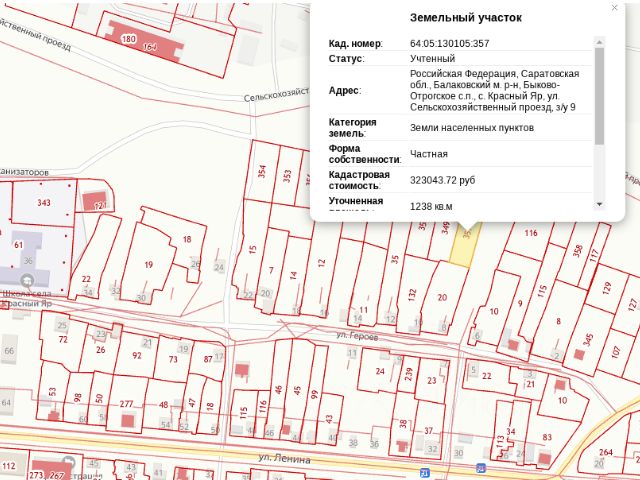Select building 180 at the top
Viewport: 640px width, 480px height.
click(x=128, y=39)
